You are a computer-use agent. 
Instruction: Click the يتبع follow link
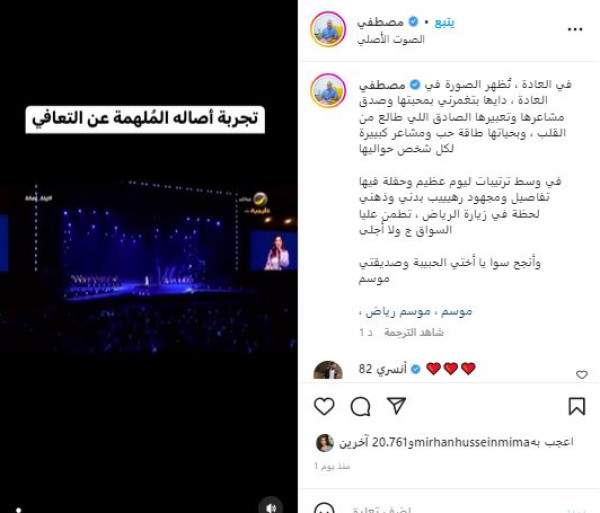[444, 23]
